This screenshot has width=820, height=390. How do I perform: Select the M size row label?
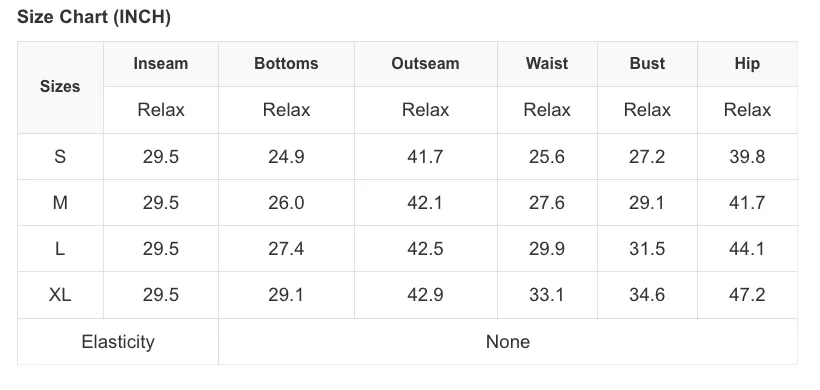(60, 202)
